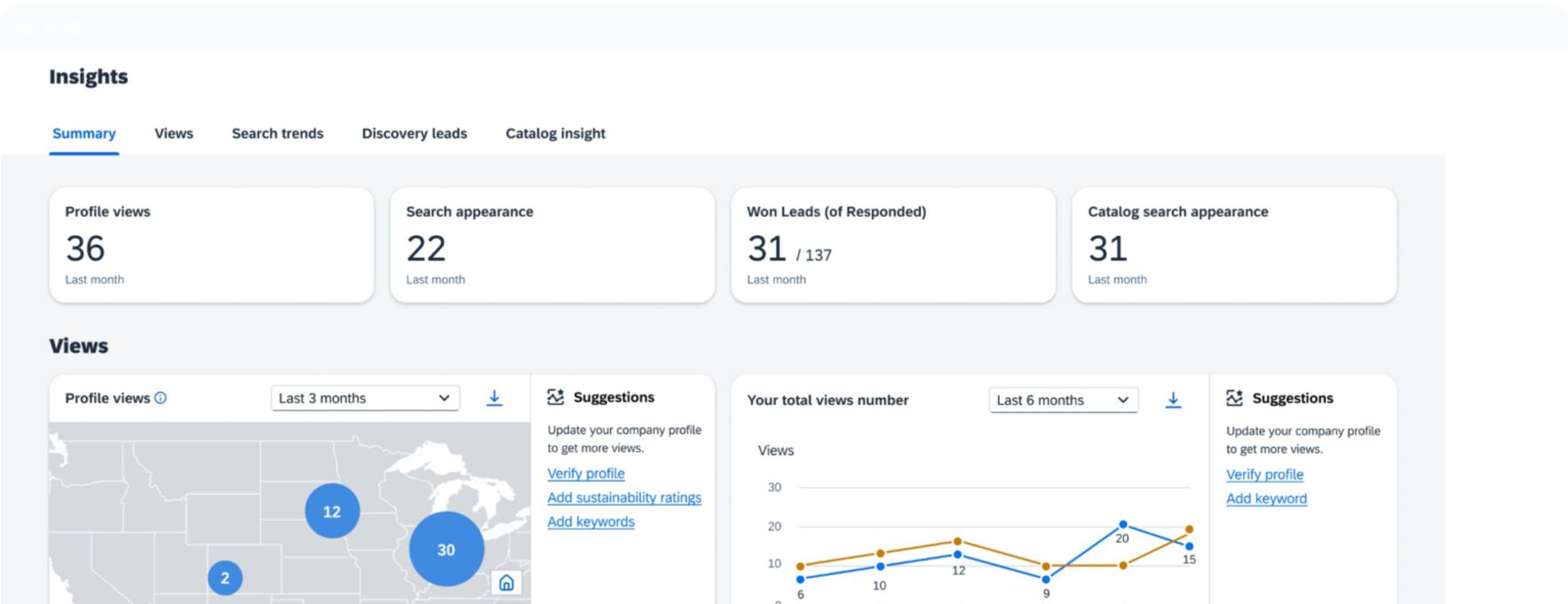Open the Search trends tab
The height and width of the screenshot is (604, 1568).
[x=277, y=133]
